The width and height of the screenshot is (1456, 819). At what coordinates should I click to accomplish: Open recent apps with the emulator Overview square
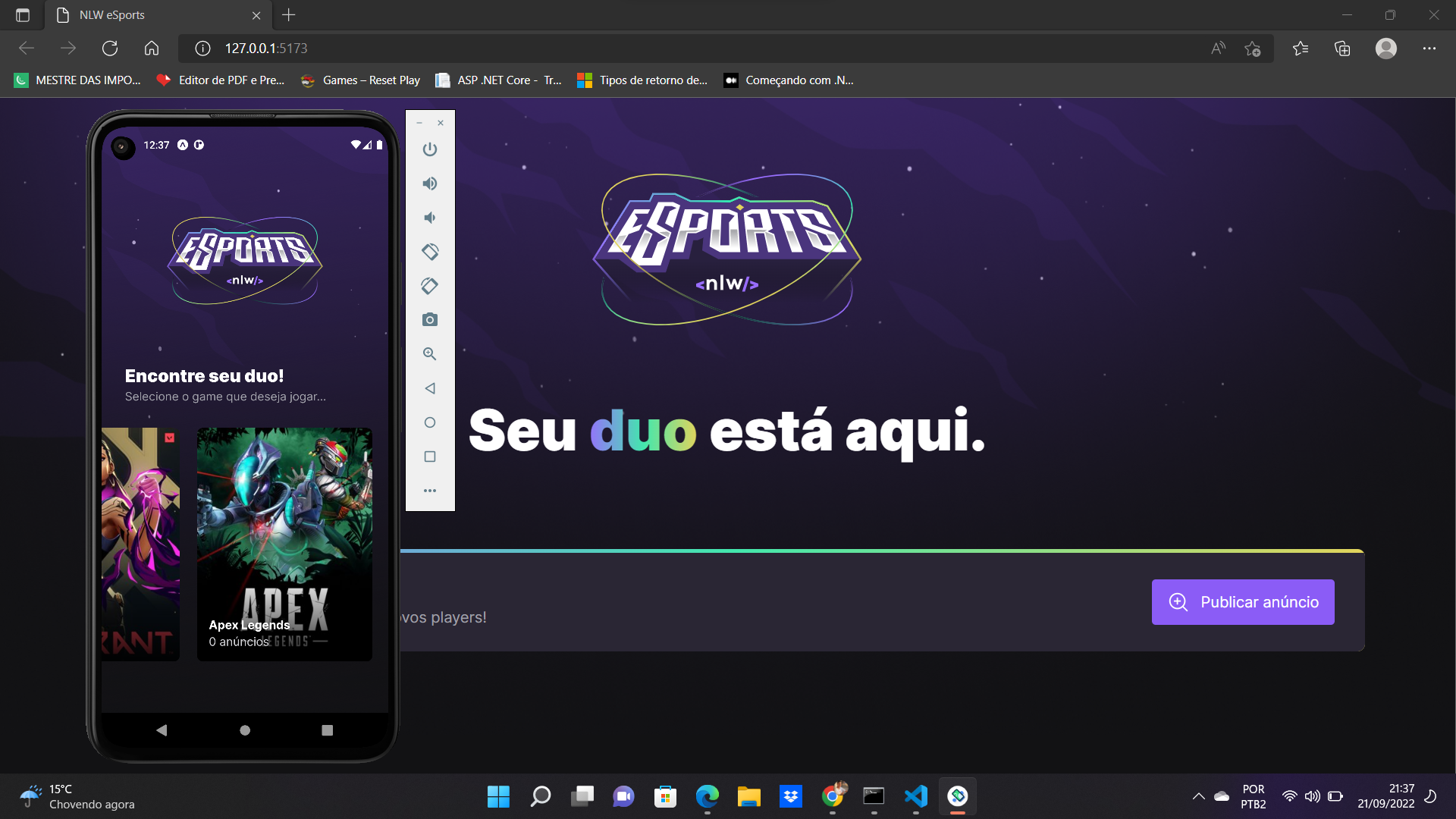pos(430,456)
